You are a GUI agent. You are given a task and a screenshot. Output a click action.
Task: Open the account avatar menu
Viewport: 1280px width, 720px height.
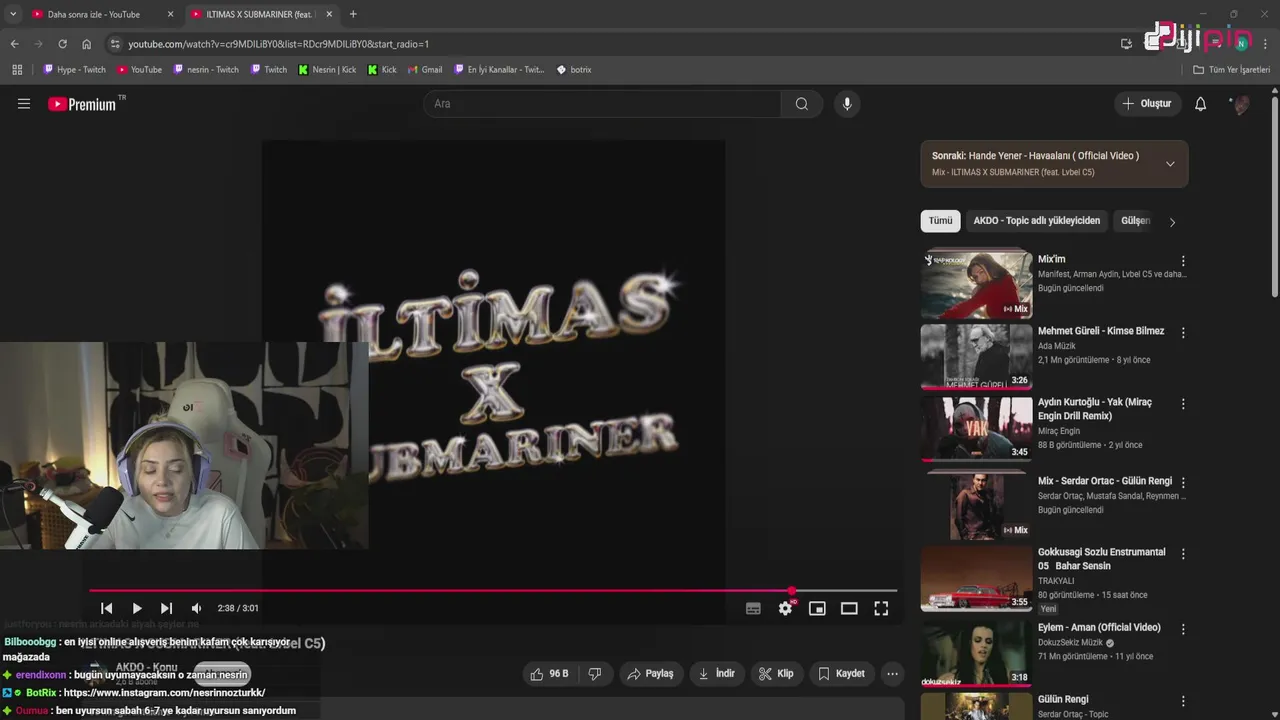click(x=1240, y=104)
